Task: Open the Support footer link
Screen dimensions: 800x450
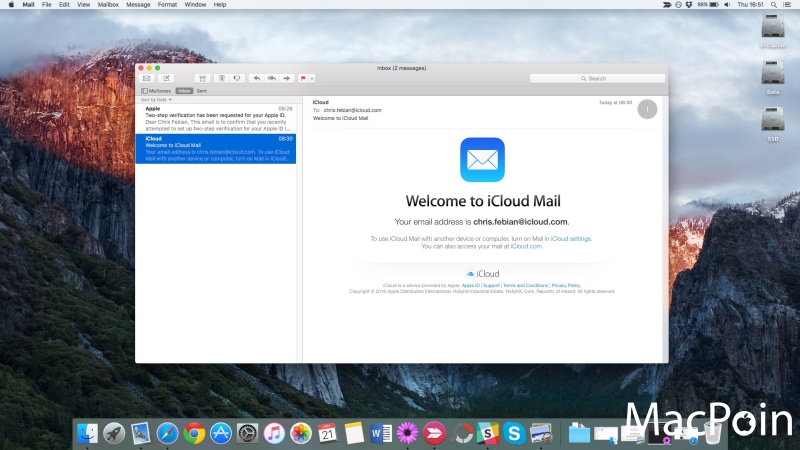Action: click(x=491, y=285)
